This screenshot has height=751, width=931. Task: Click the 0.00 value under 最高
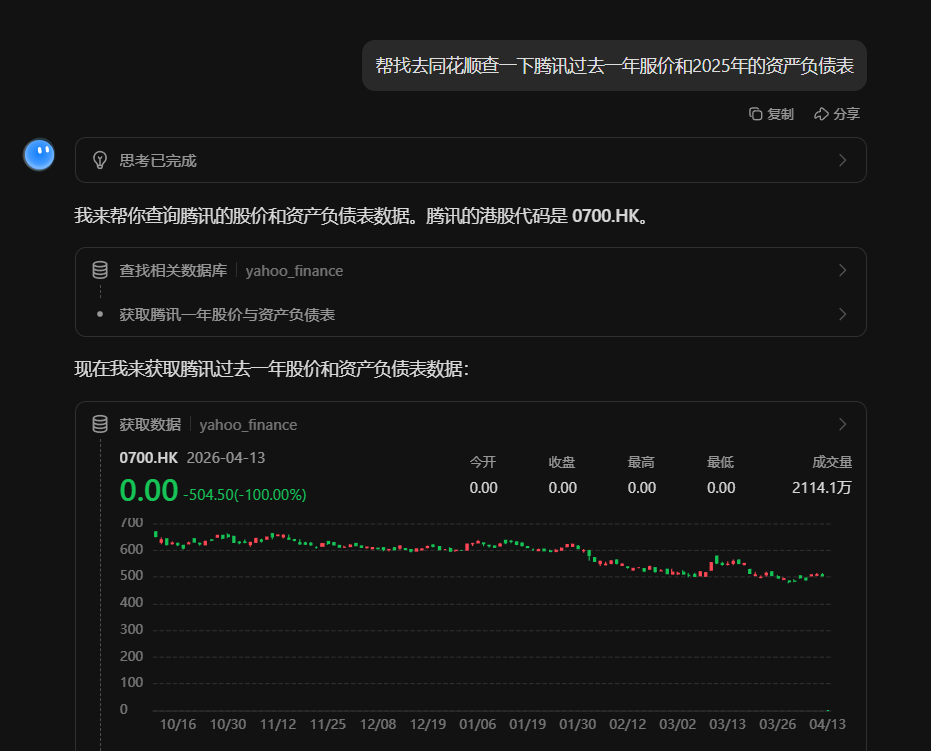click(x=642, y=488)
